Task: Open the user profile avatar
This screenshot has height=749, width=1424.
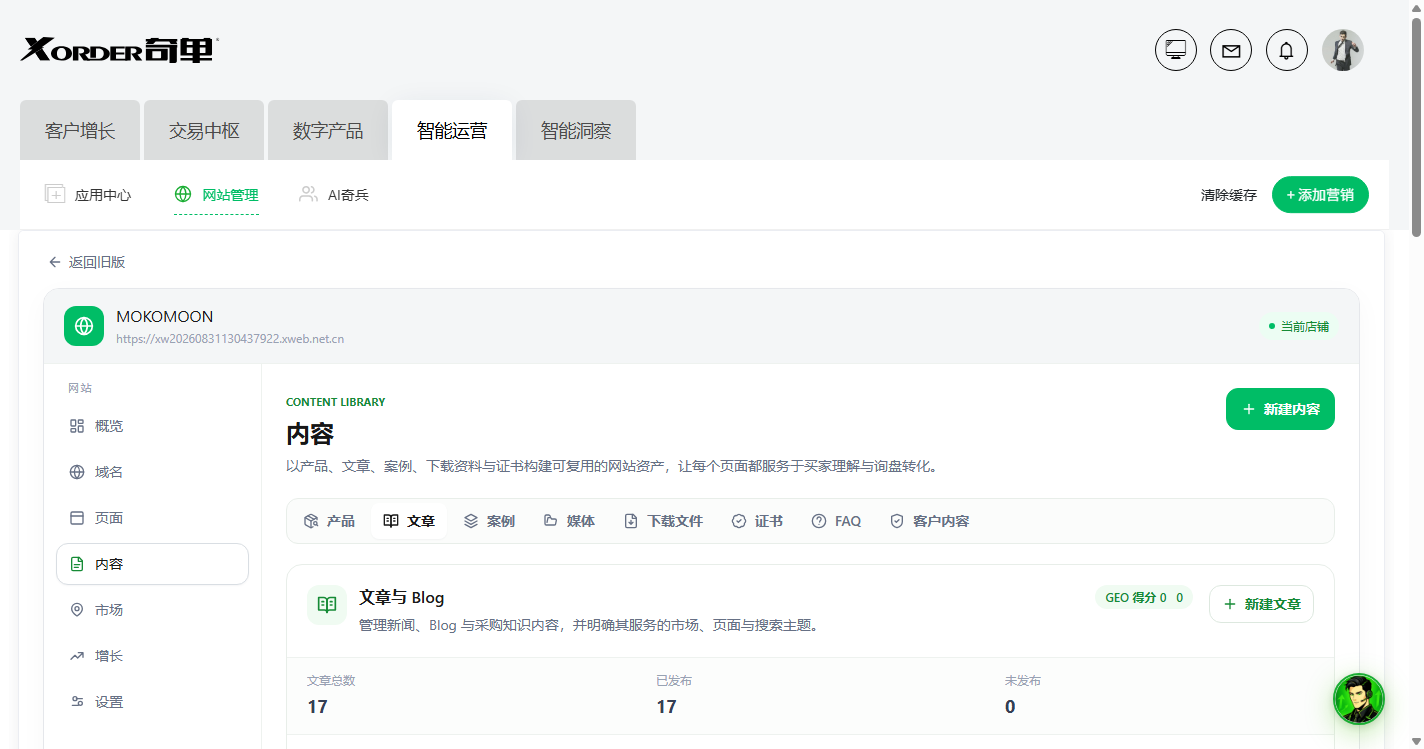Action: 1343,50
